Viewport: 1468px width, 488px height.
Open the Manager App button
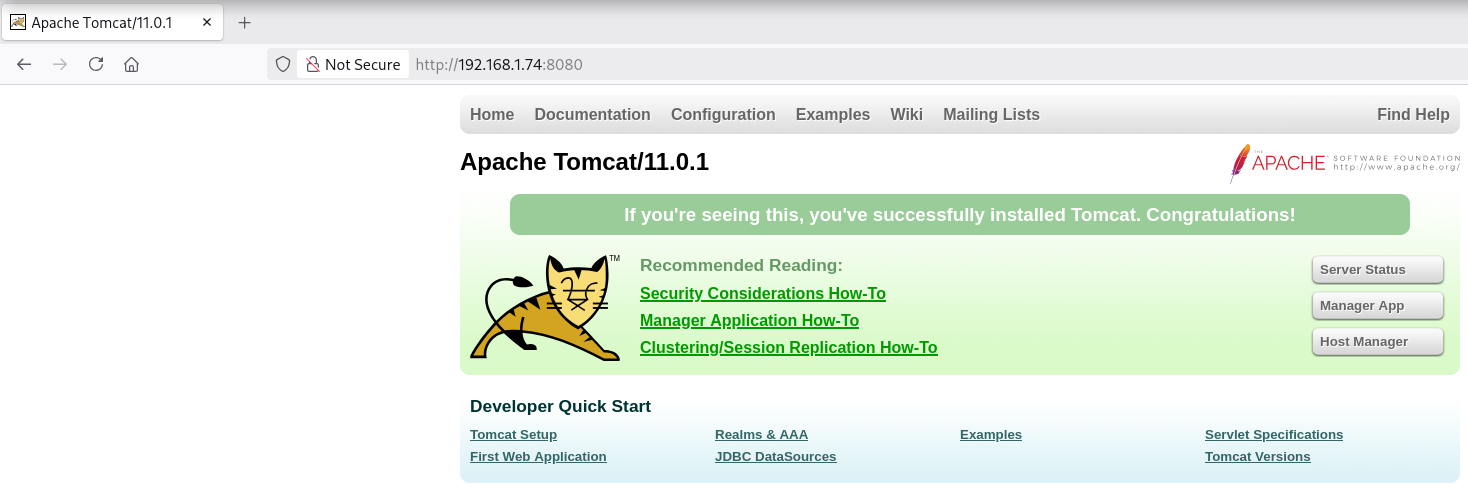pos(1377,306)
